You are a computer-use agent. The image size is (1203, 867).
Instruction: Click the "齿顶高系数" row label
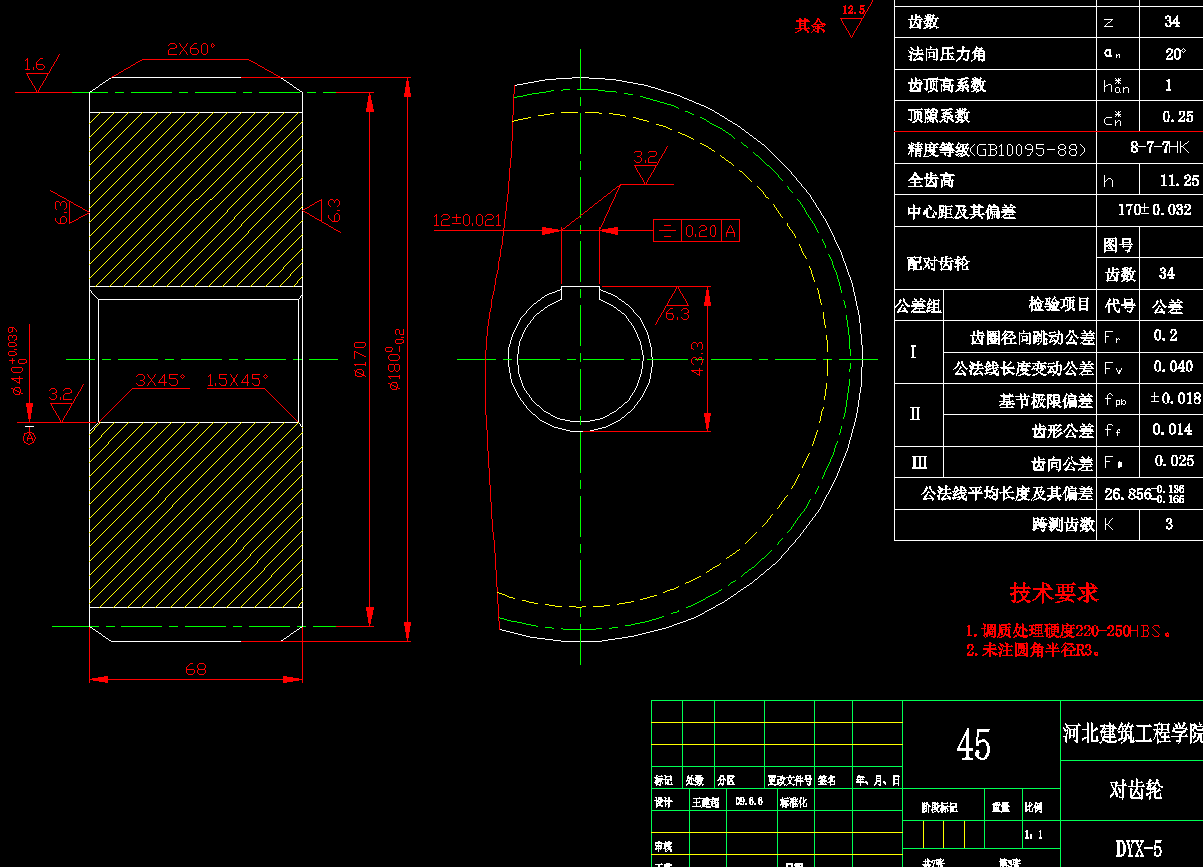click(x=946, y=85)
